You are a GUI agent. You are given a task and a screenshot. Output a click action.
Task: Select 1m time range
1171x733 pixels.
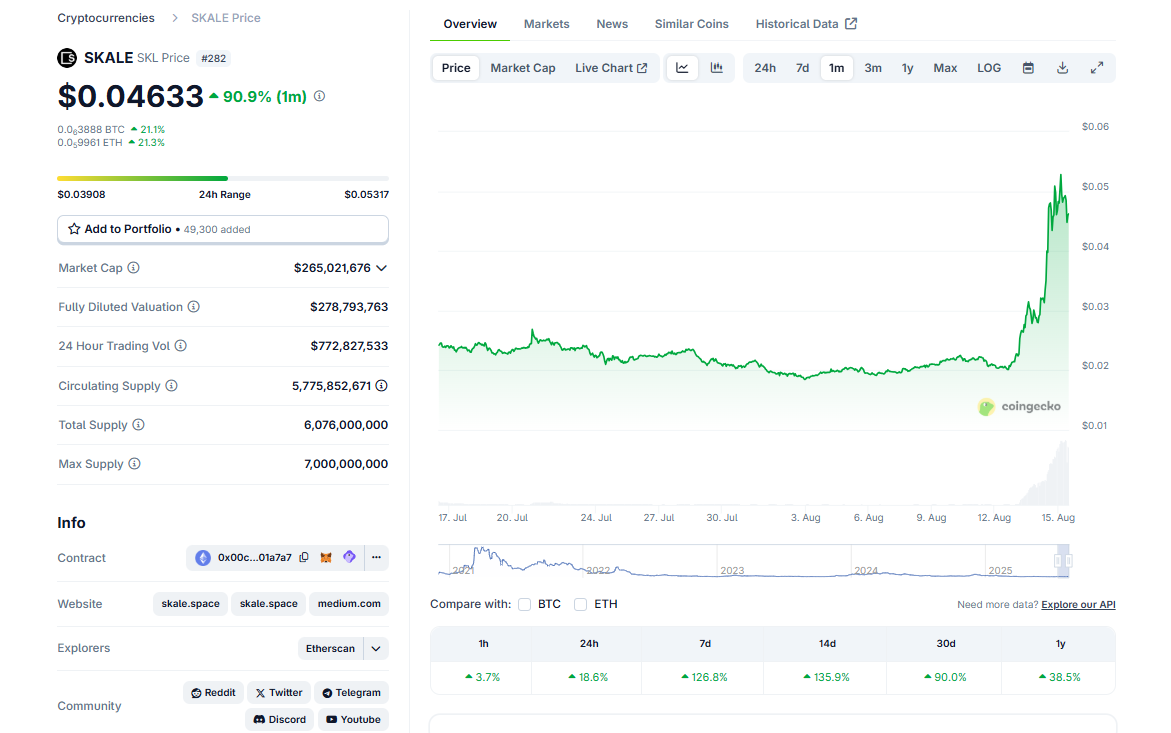836,68
